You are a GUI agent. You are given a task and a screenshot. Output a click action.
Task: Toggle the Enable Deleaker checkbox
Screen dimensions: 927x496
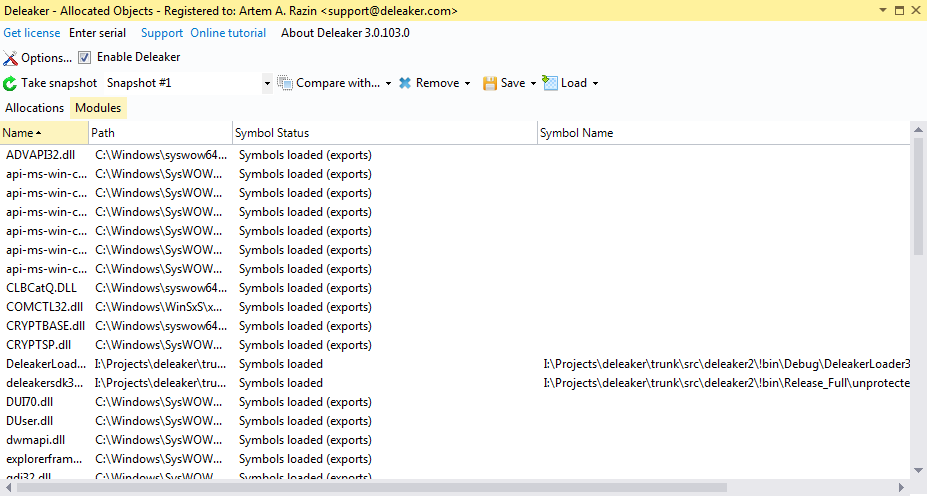click(85, 57)
